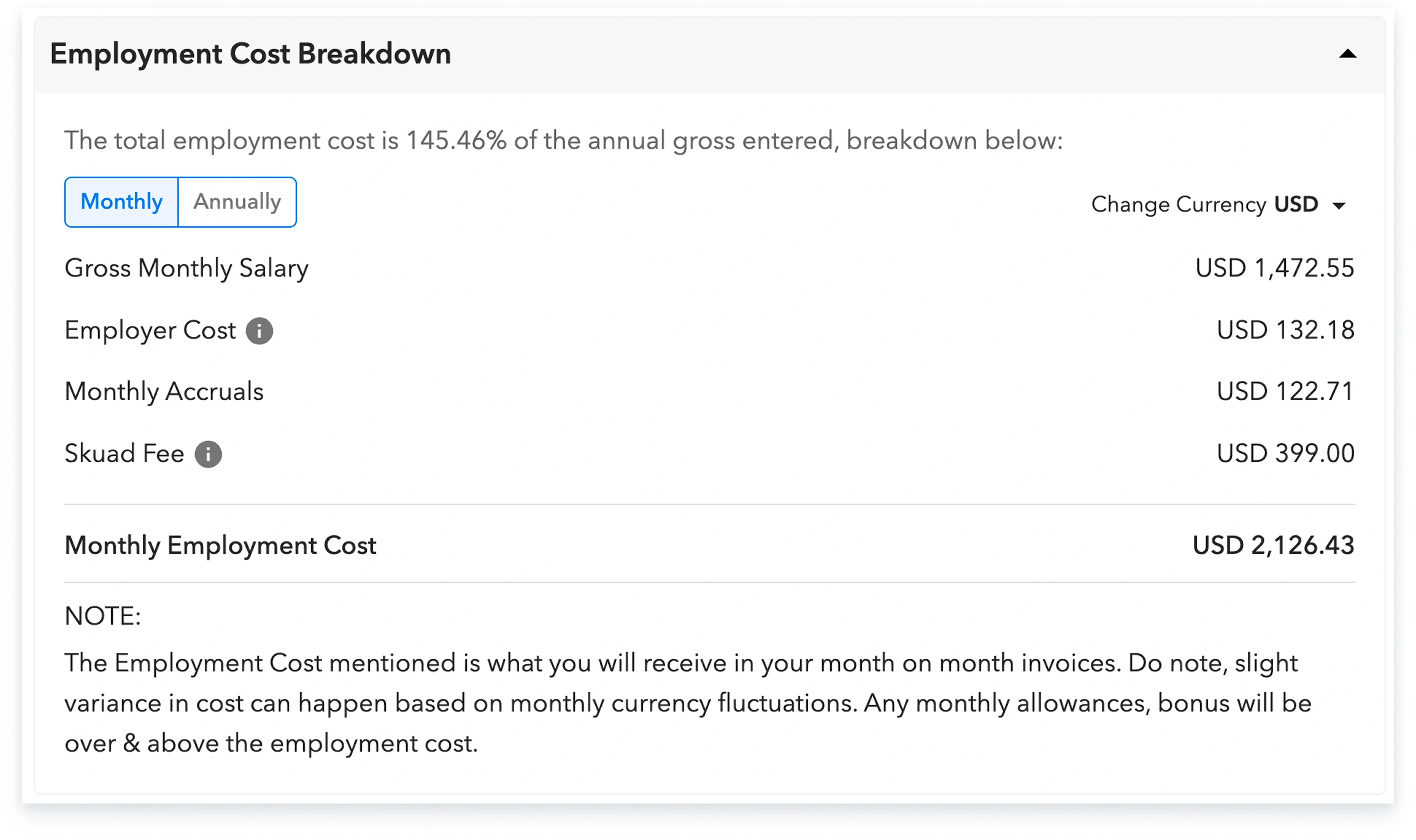
Task: Click the 145.46% total cost description line
Action: pyautogui.click(x=563, y=140)
